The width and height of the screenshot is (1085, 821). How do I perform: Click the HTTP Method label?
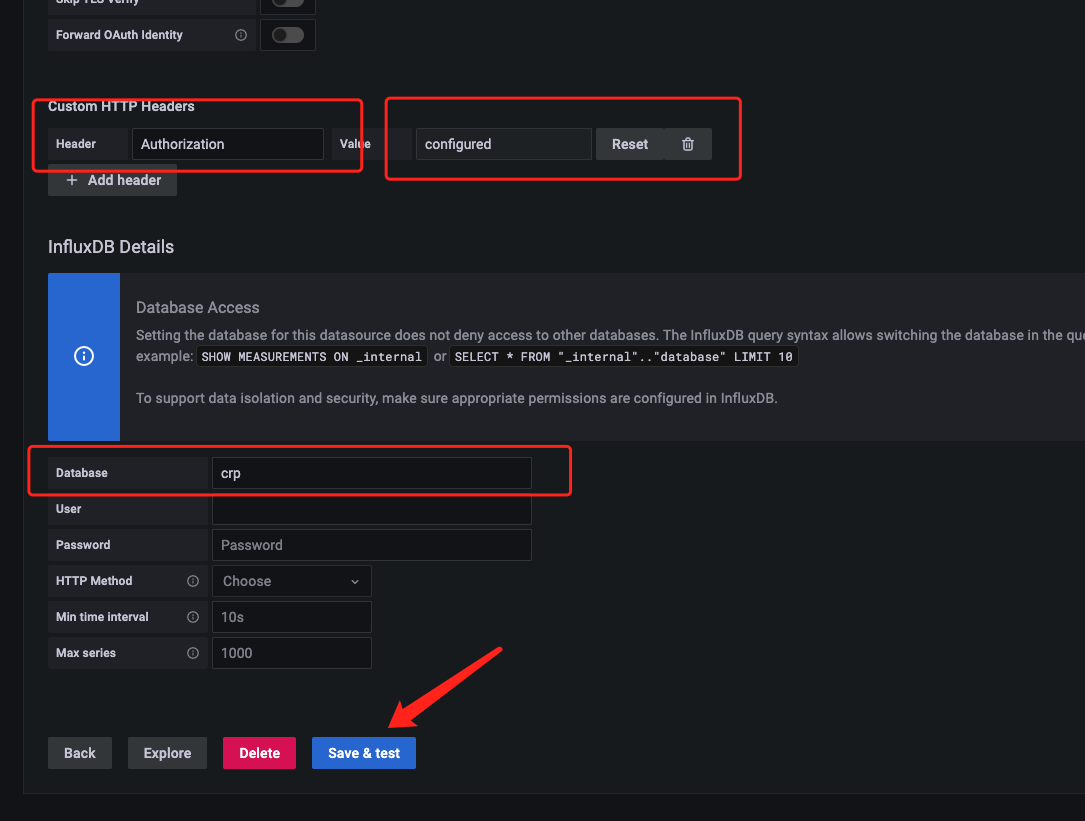[94, 581]
